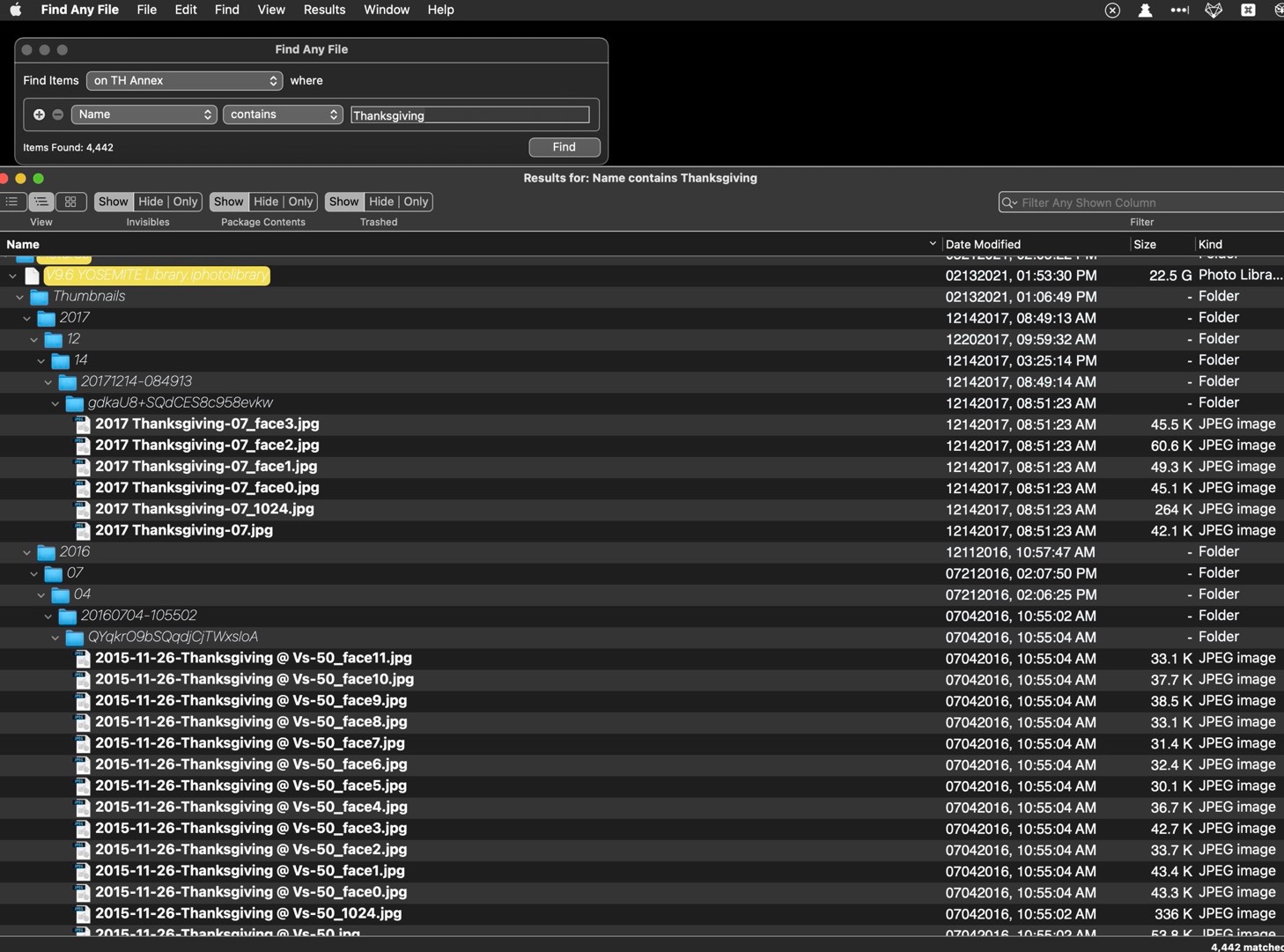The width and height of the screenshot is (1284, 952).
Task: Set Trashed to Show
Action: pos(343,202)
